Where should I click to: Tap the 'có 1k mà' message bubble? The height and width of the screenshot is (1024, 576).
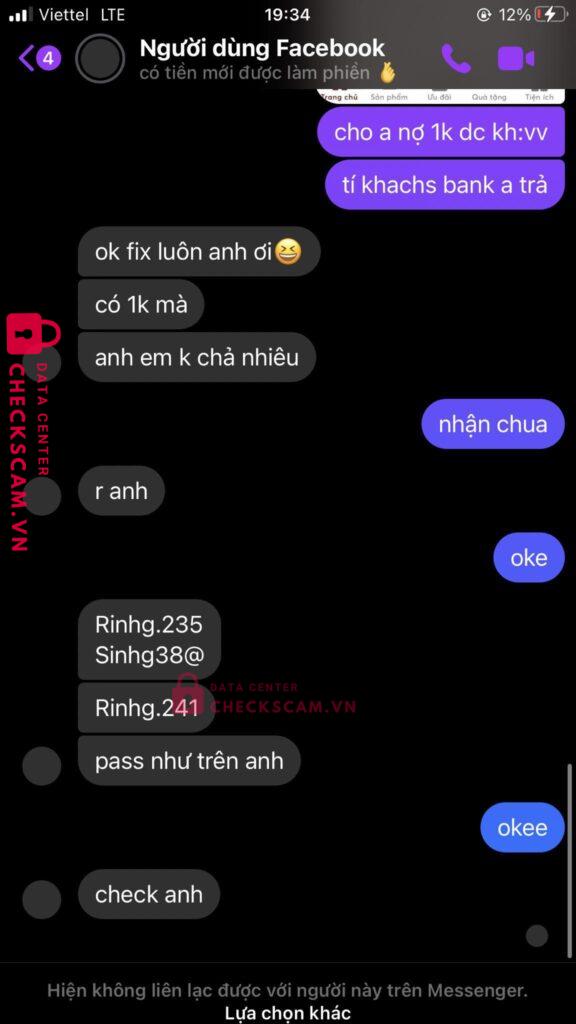click(x=141, y=304)
